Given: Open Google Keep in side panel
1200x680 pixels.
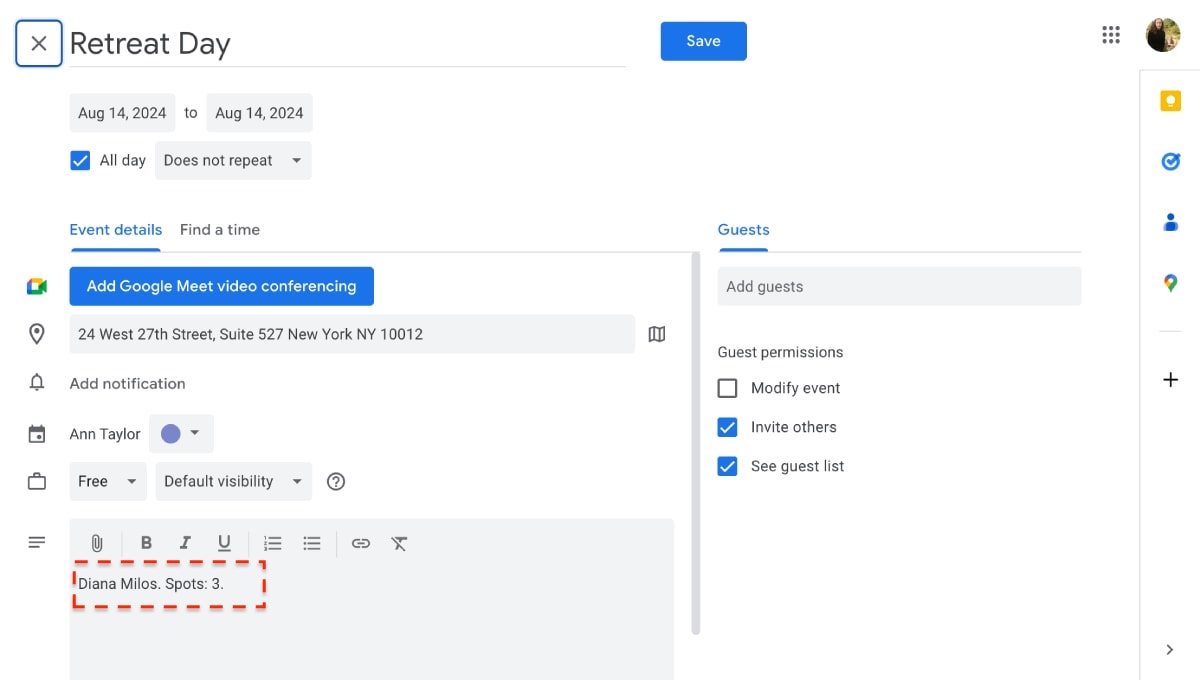Looking at the screenshot, I should tap(1170, 101).
